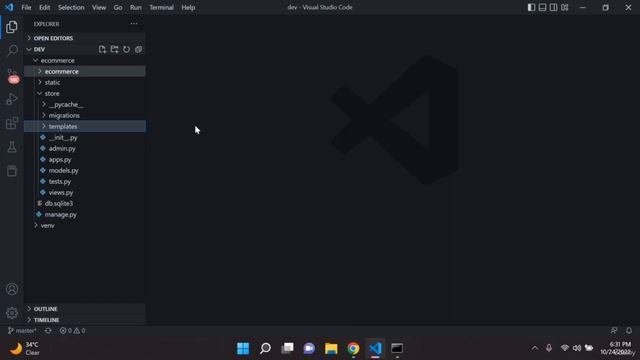The image size is (640, 360).
Task: Expand the __pycache__ folder
Action: 85,104
